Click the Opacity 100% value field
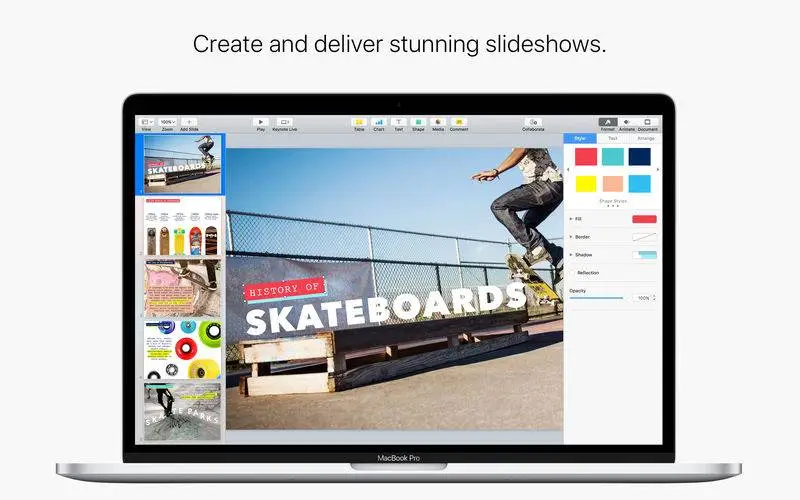The width and height of the screenshot is (800, 500). point(642,297)
